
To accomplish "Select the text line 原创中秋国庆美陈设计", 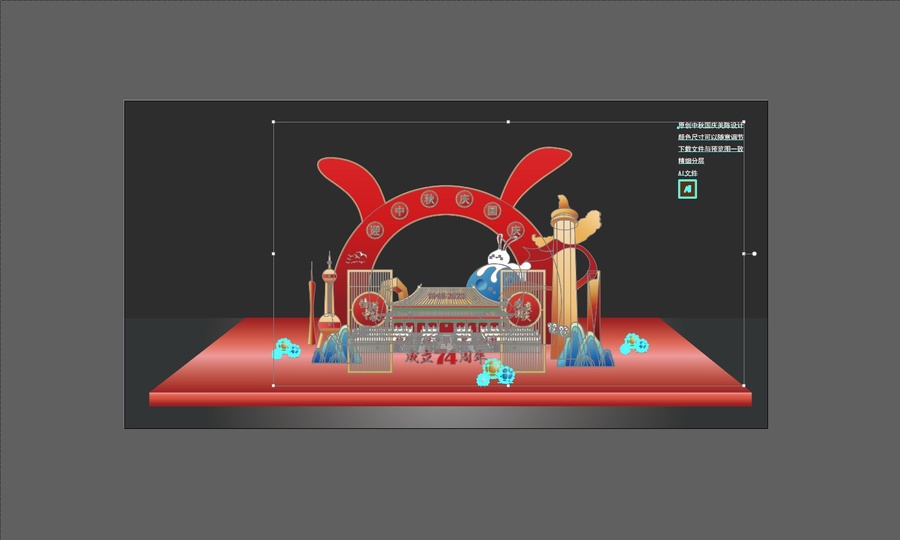I will click(711, 125).
